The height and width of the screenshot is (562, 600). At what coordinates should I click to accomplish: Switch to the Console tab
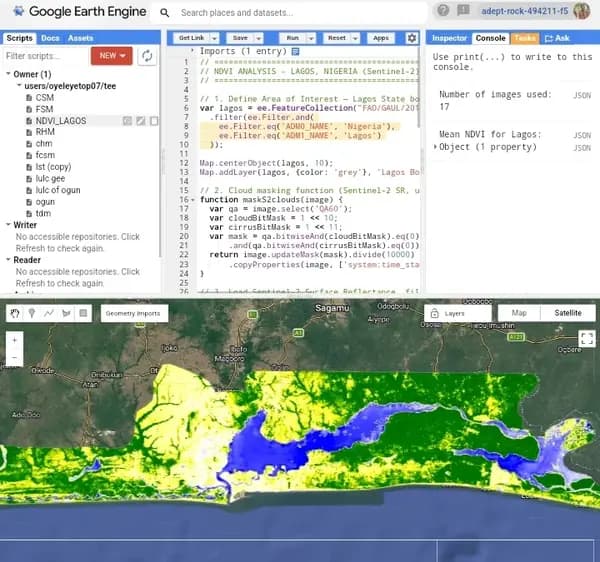coord(491,38)
